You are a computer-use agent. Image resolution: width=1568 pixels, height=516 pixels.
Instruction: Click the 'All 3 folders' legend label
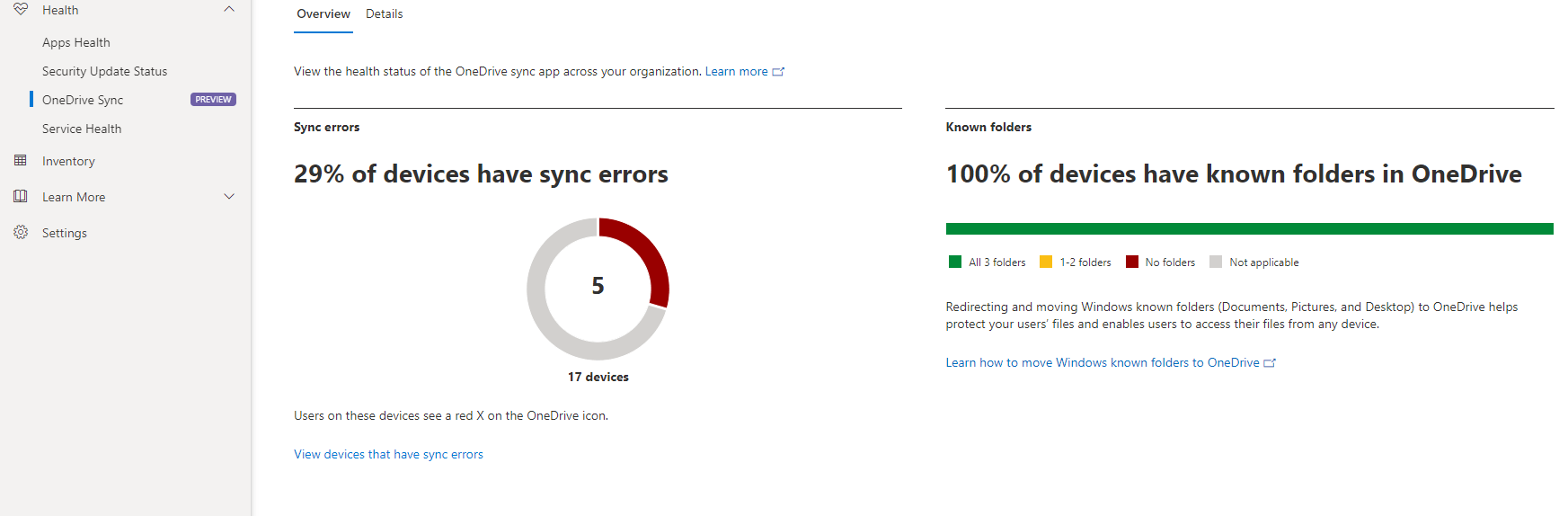click(x=997, y=262)
